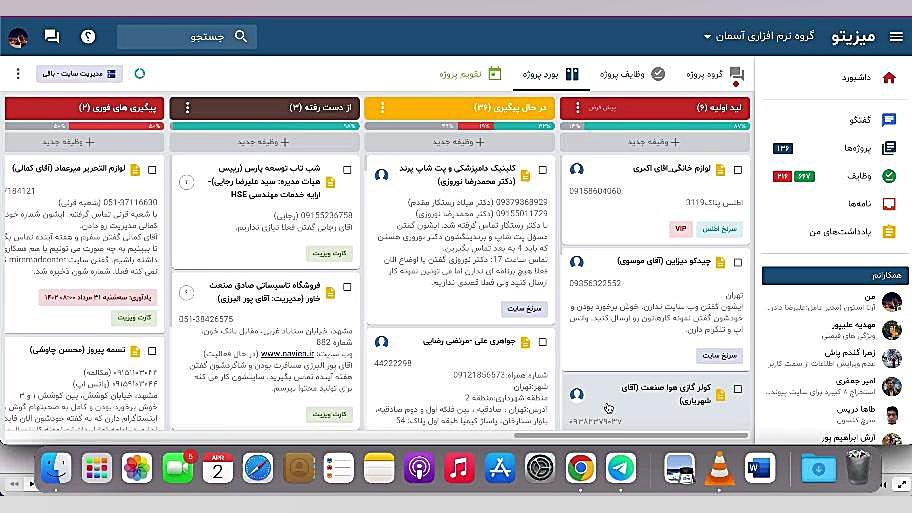The width and height of the screenshot is (912, 513).
Task: Click the messages speech bubble icon in header
Action: 52,37
